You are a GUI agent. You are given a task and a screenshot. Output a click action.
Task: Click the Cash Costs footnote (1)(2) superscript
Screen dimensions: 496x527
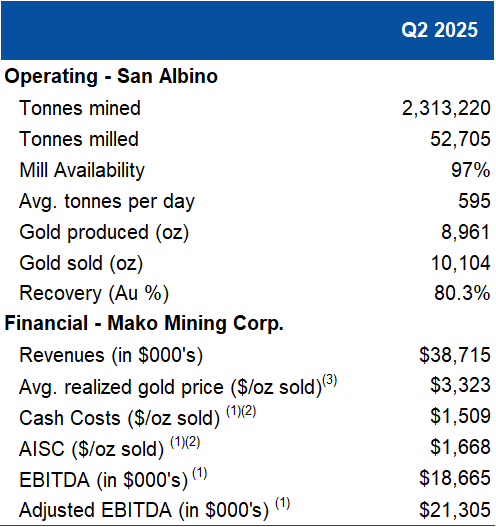241,411
